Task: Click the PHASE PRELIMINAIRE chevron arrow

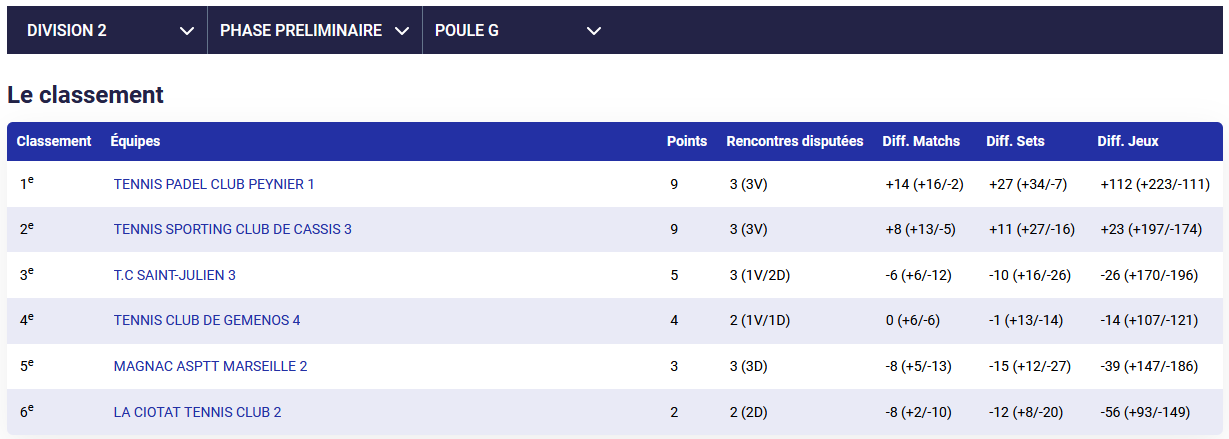Action: click(x=402, y=31)
